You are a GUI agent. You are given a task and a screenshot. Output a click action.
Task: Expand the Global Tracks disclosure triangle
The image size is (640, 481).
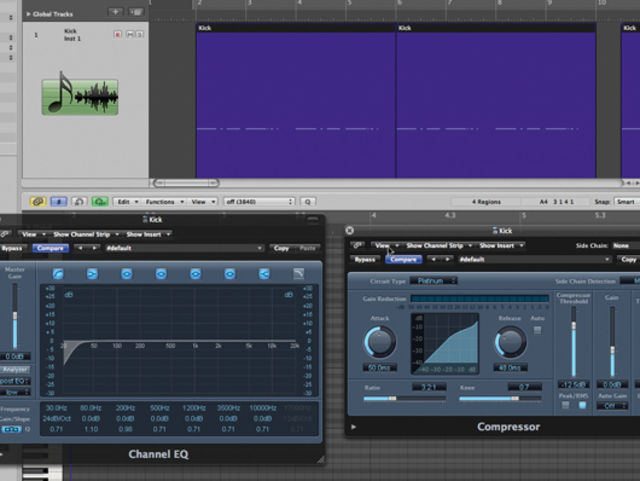(x=28, y=14)
